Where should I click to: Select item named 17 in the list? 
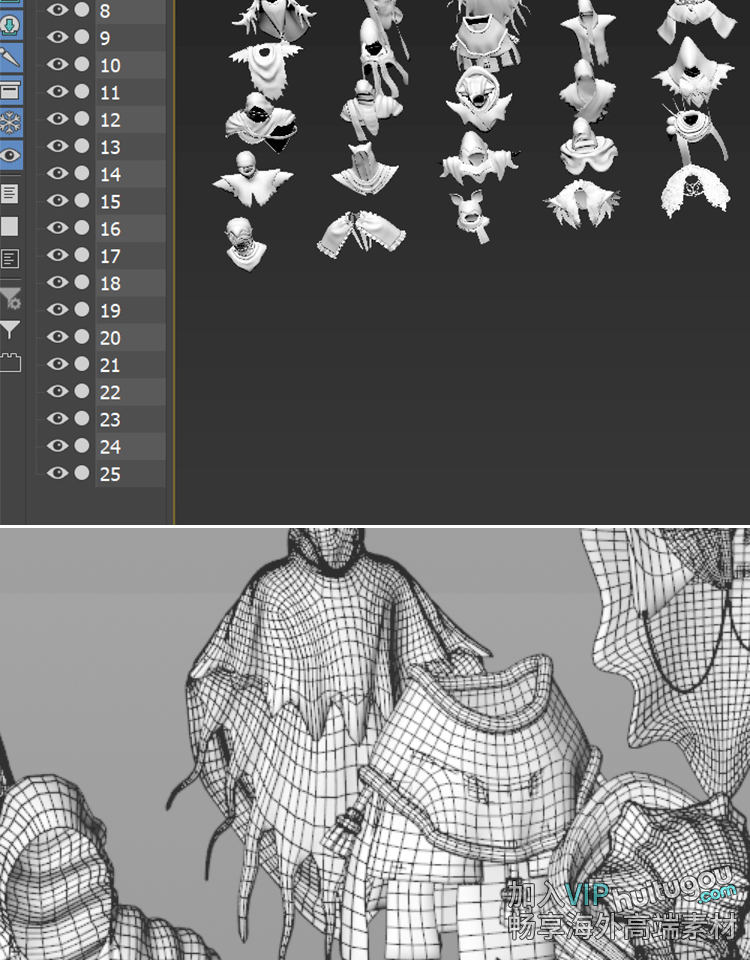click(x=130, y=256)
